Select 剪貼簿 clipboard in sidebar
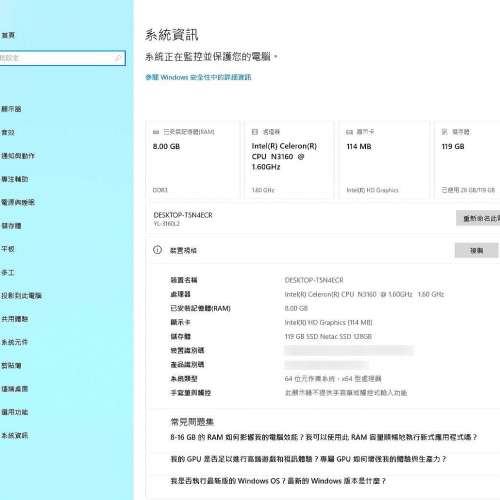This screenshot has height=500, width=500. 11,366
